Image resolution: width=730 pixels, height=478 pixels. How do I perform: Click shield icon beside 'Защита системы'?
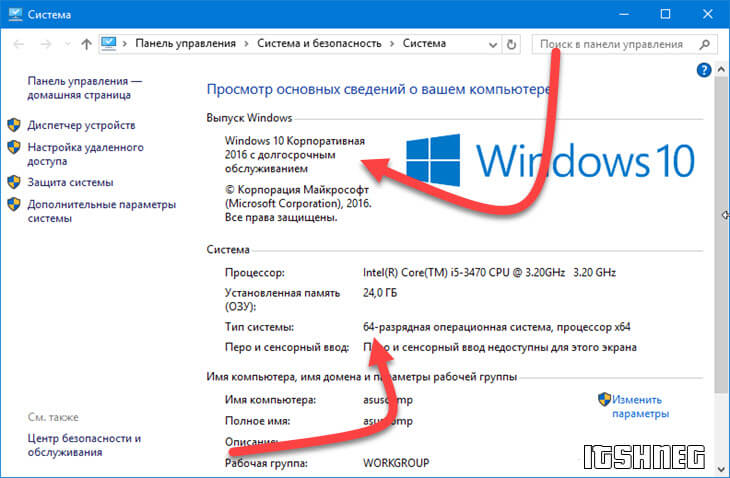tap(14, 182)
